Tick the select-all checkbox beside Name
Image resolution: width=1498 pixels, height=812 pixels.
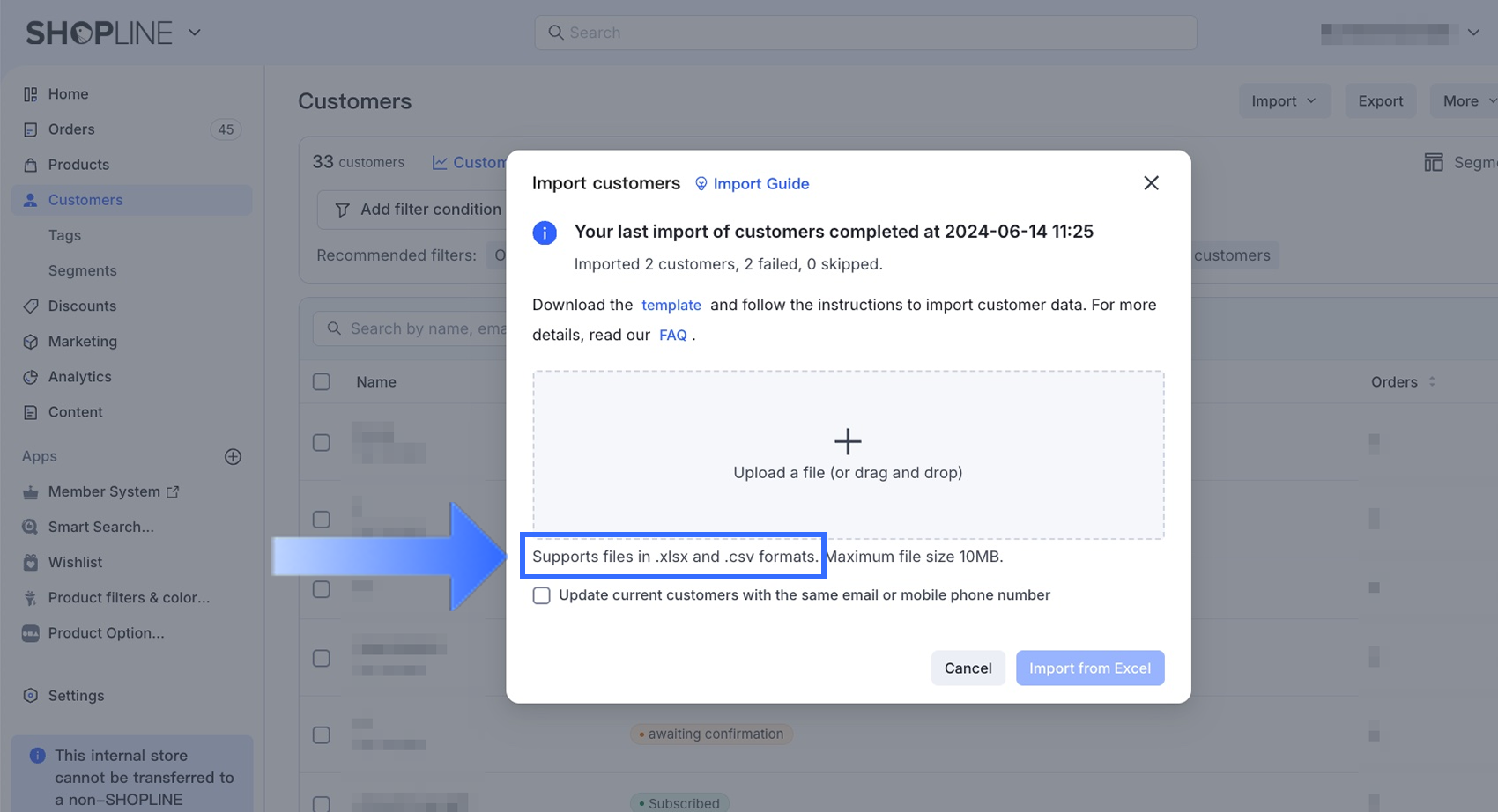(x=322, y=382)
